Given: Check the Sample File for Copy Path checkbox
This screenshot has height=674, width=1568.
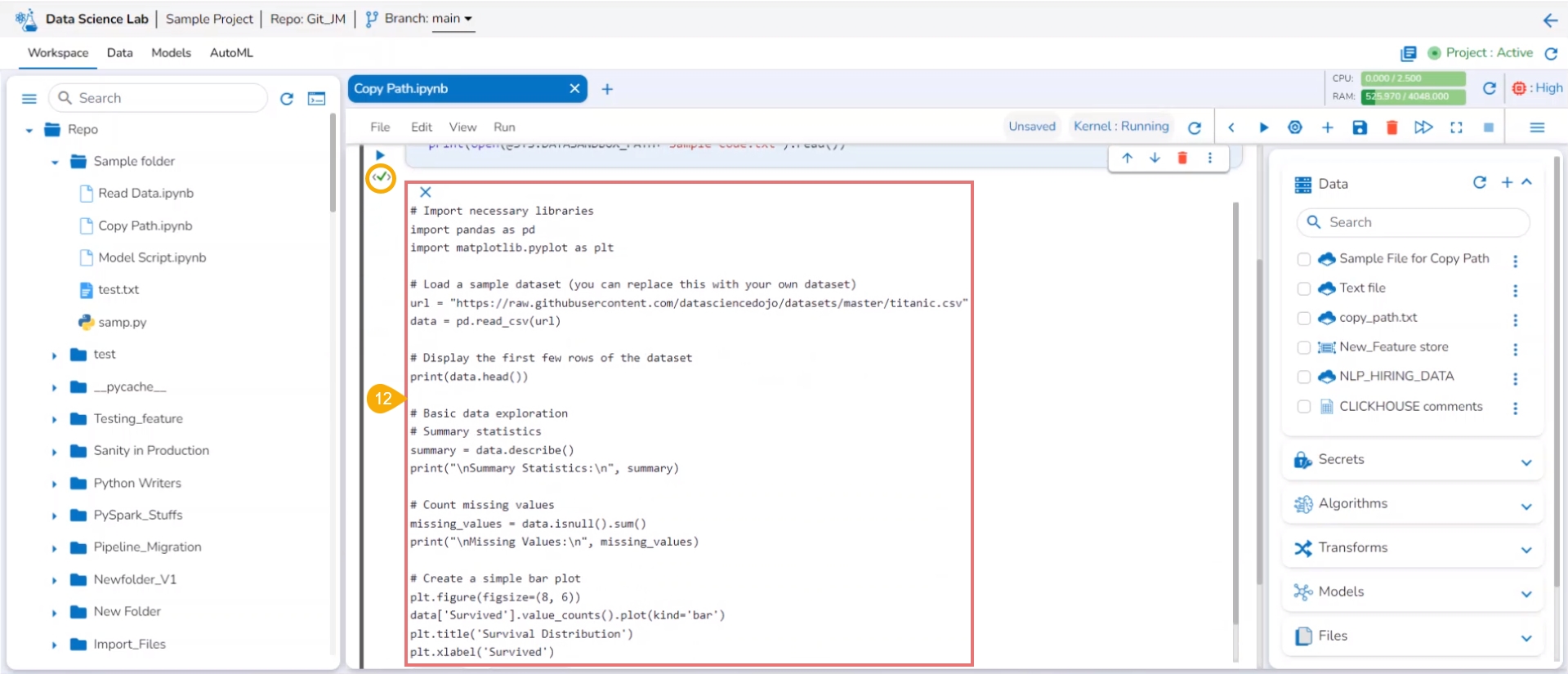Looking at the screenshot, I should click(x=1304, y=259).
